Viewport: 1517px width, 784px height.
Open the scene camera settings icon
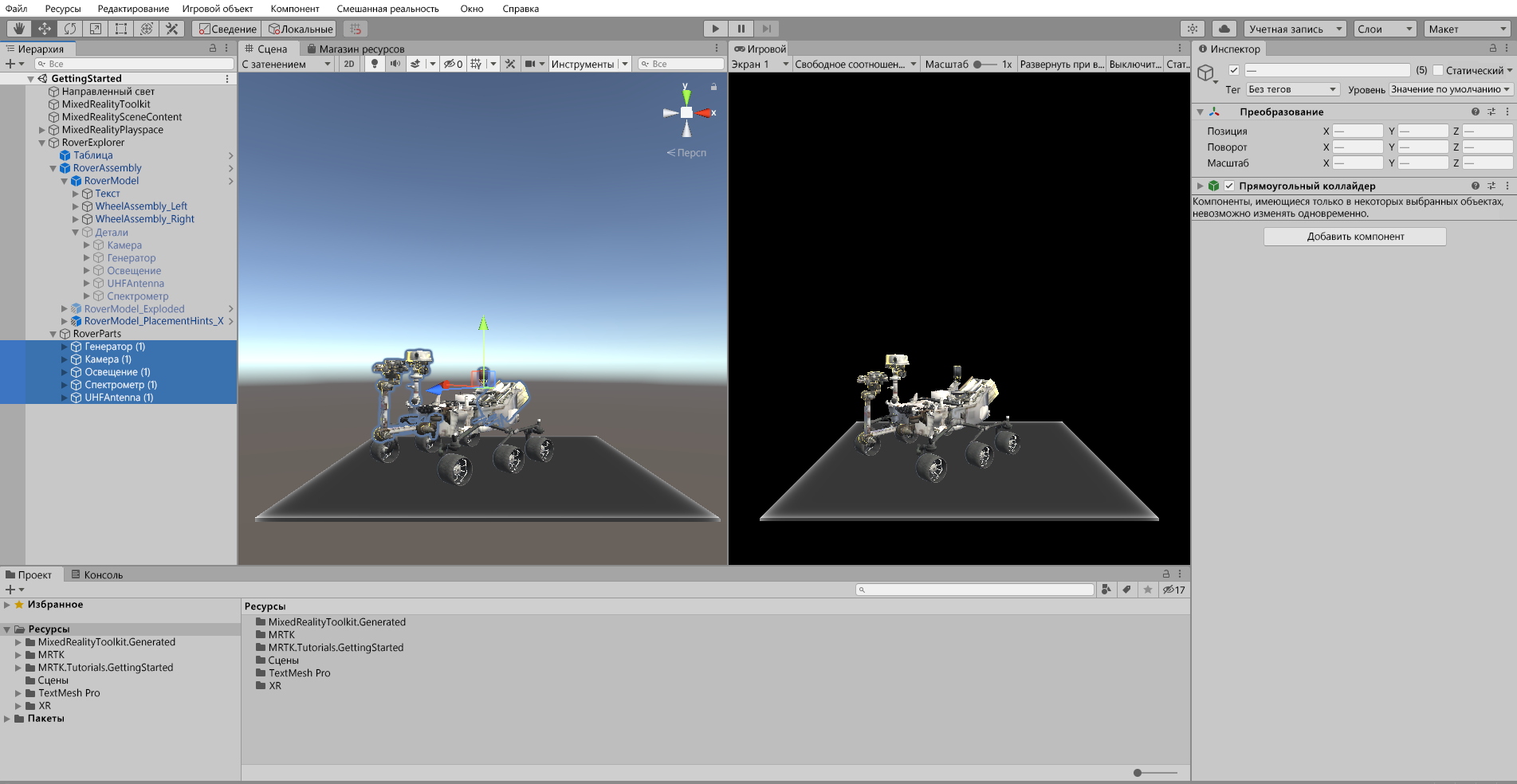coord(530,64)
